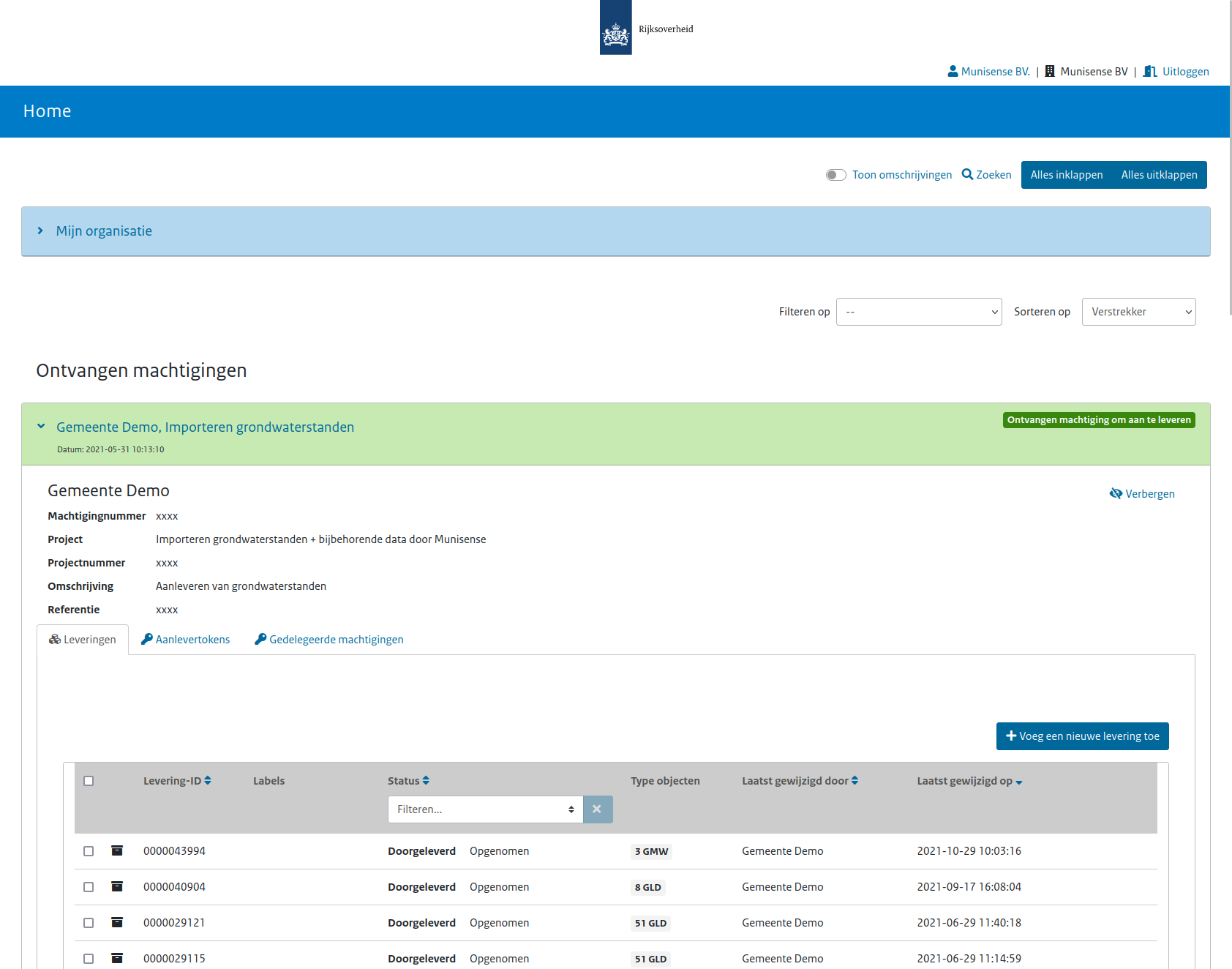The image size is (1232, 969).
Task: Click Voeg een nieuwe levering toe button
Action: click(x=1082, y=736)
